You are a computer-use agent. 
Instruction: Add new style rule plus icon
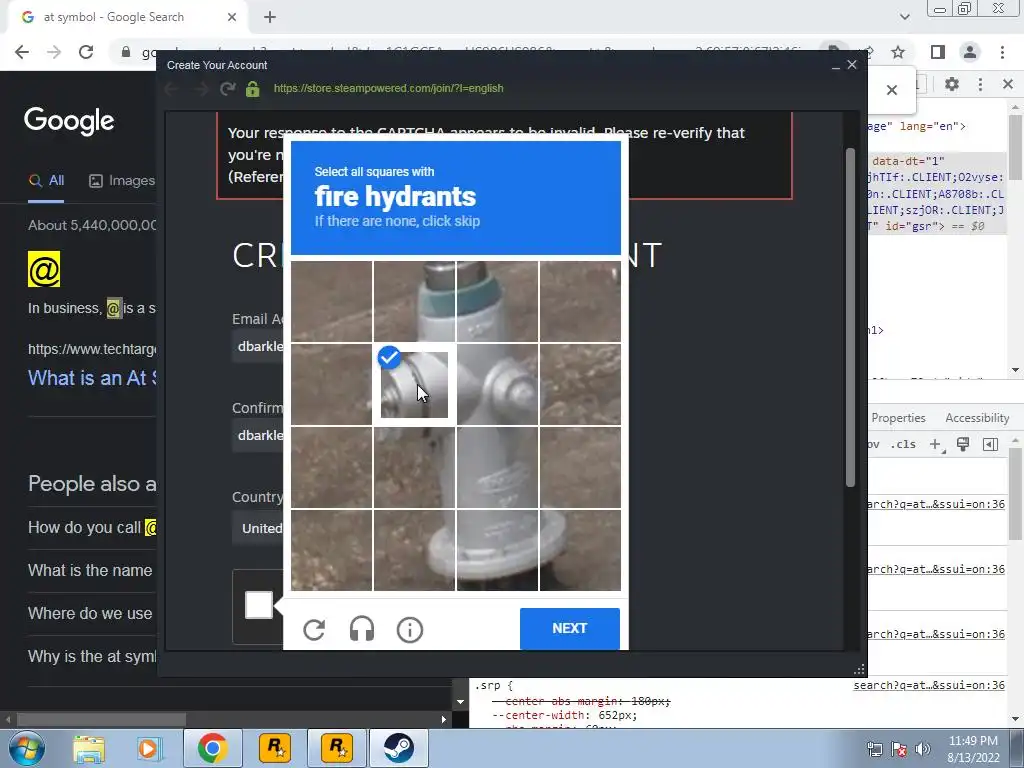[x=935, y=445]
